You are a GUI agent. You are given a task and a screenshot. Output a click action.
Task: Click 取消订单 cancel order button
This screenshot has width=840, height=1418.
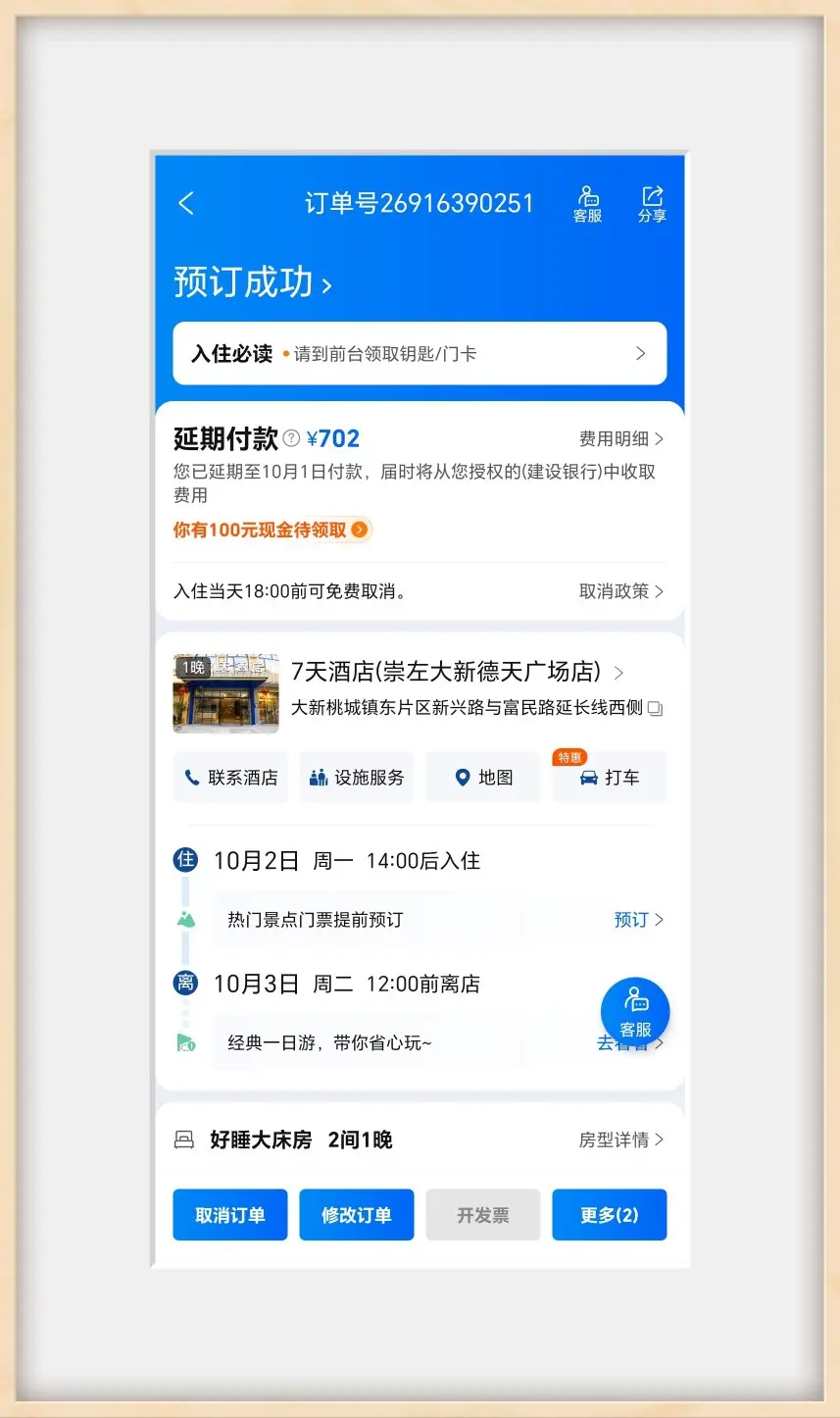[230, 1215]
